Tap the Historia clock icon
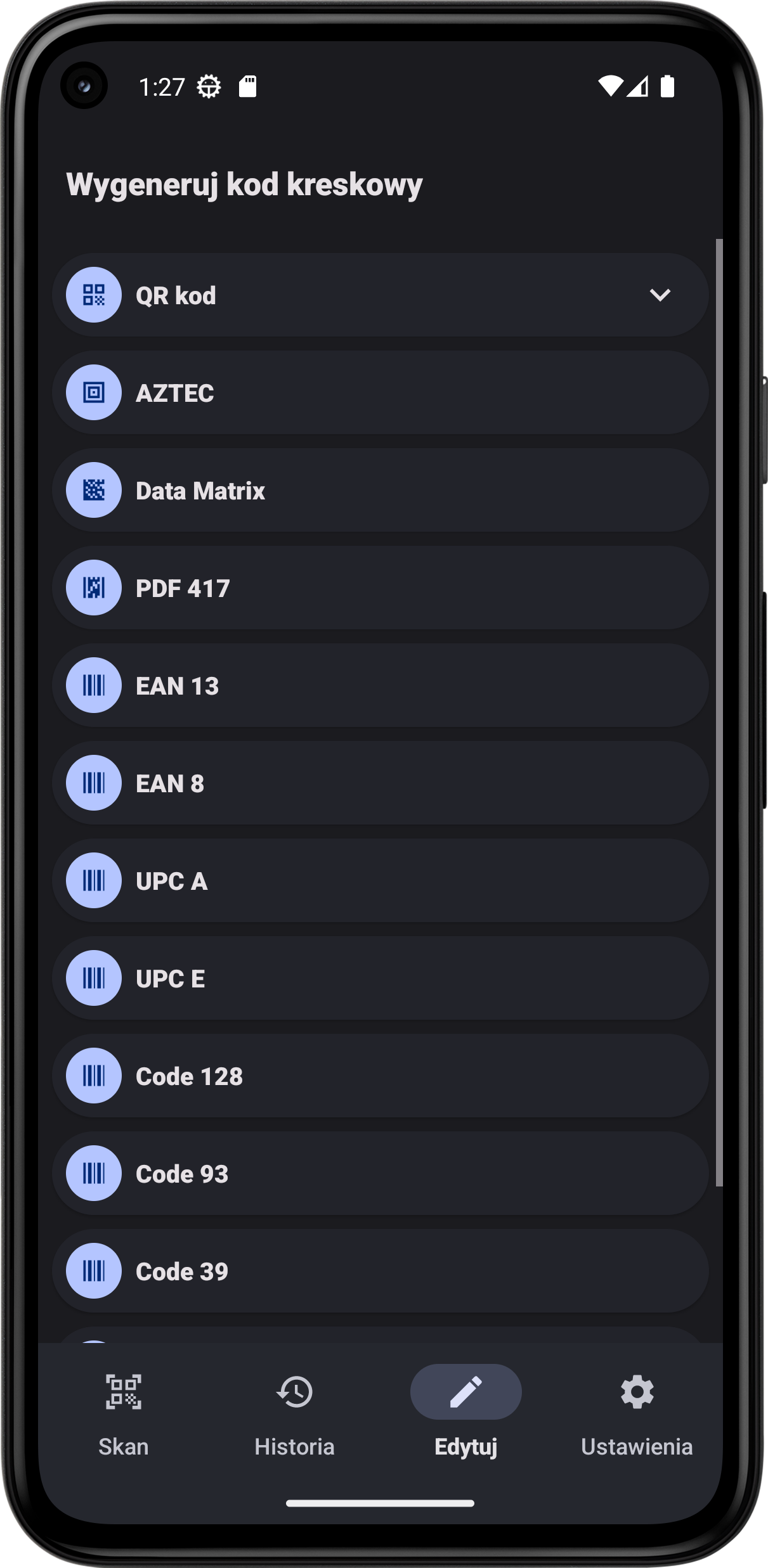The width and height of the screenshot is (768, 1568). (x=295, y=1392)
